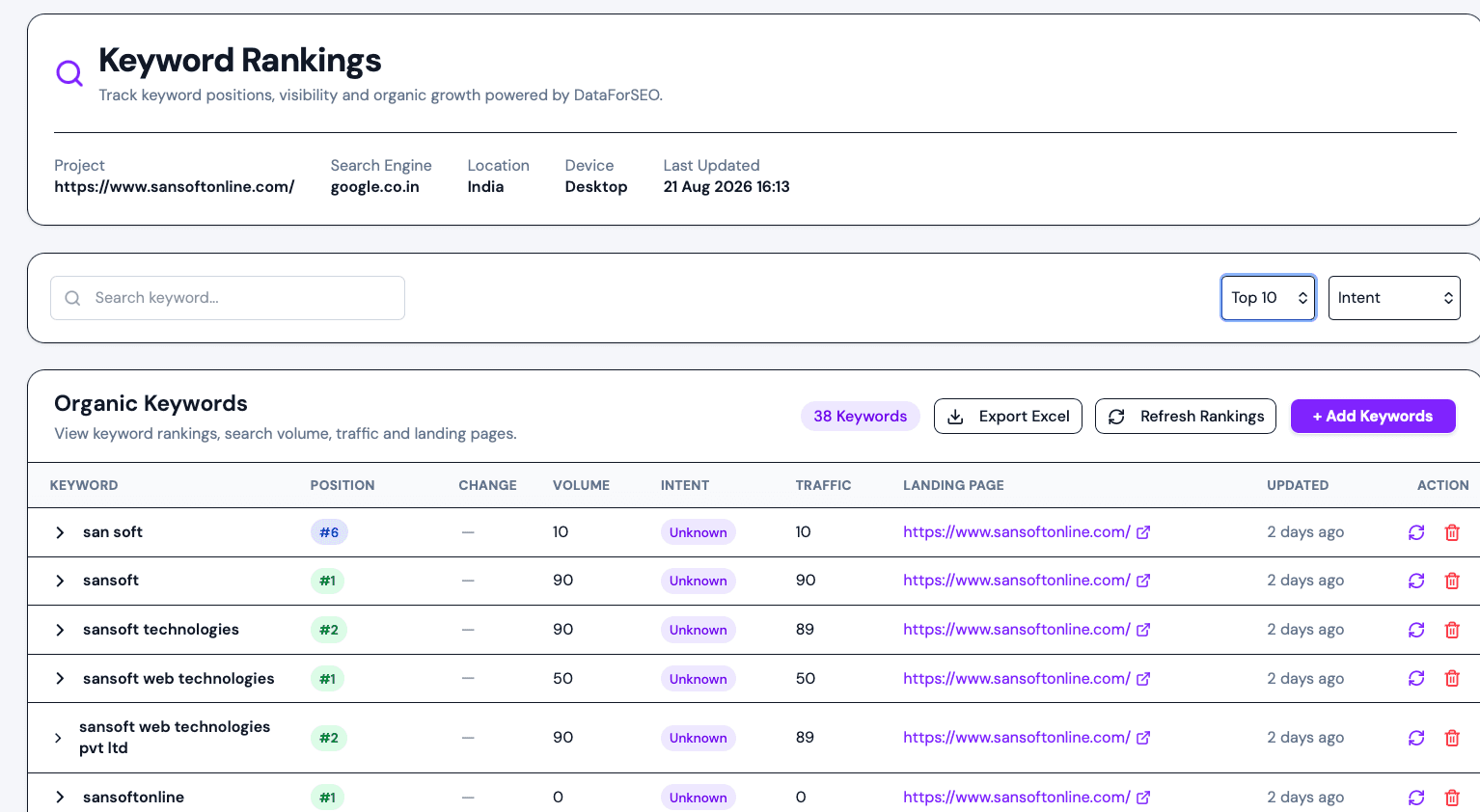The image size is (1480, 812).
Task: Open external link icon in sansoft web technologies pvt ltd row
Action: (x=1143, y=738)
